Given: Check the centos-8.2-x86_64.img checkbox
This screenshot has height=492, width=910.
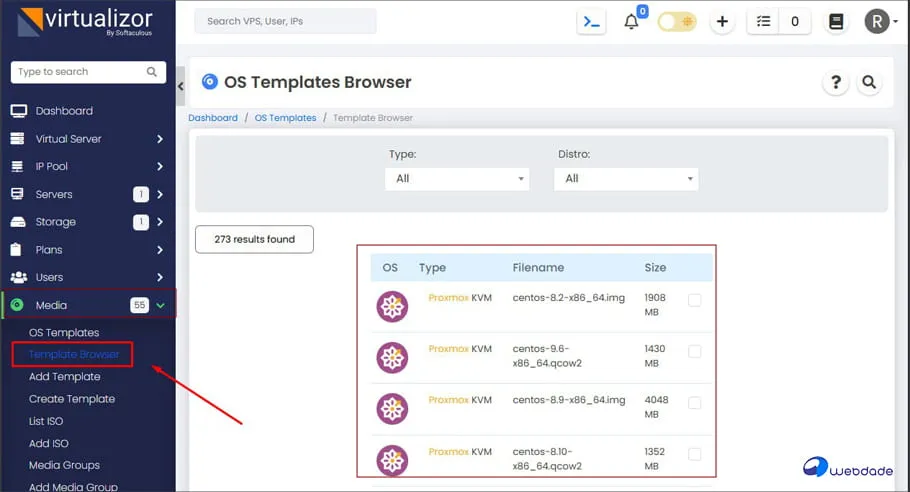Looking at the screenshot, I should pyautogui.click(x=695, y=300).
